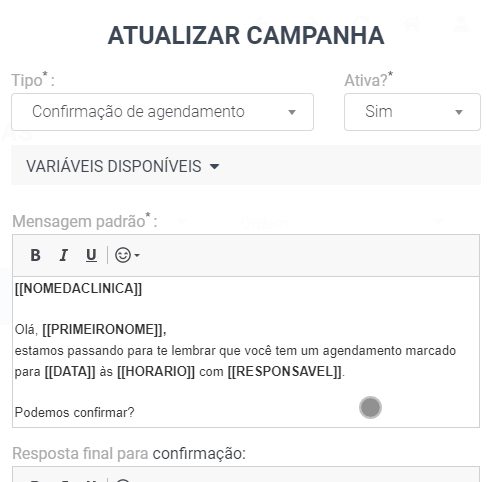Apply underline formatting in message editor
The image size is (494, 482).
(91, 255)
